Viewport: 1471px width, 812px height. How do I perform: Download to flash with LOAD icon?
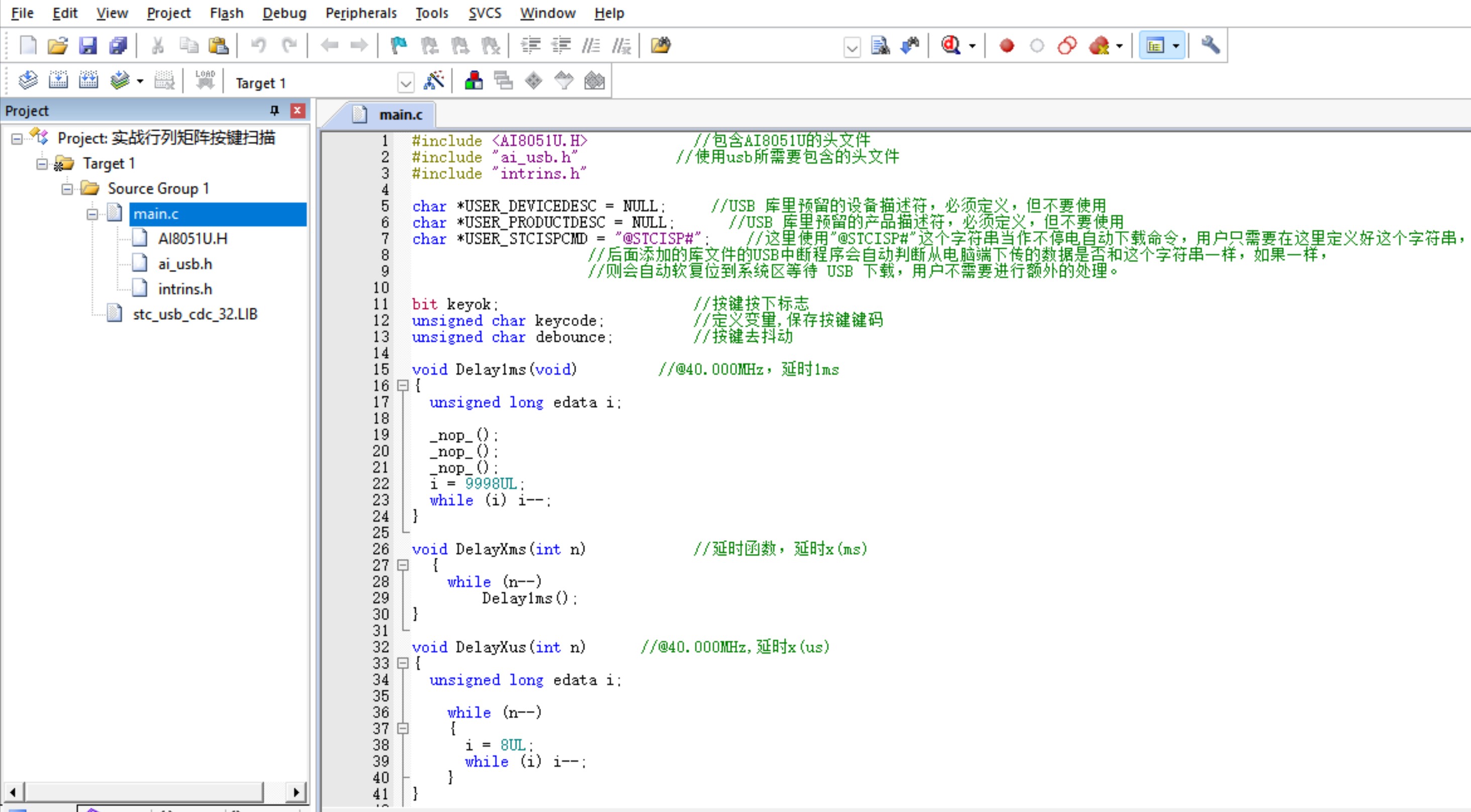tap(205, 80)
